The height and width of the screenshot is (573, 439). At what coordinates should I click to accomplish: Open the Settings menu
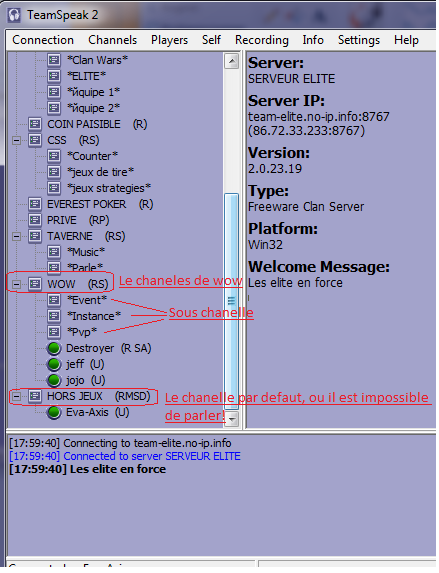(x=359, y=40)
